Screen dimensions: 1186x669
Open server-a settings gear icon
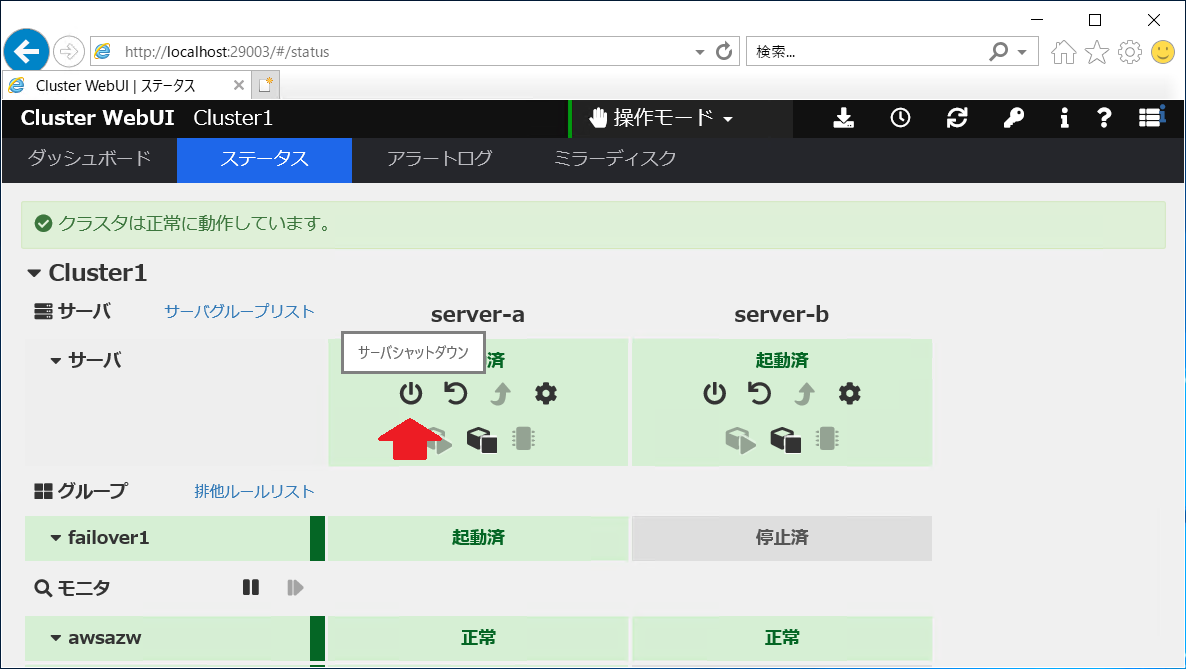coord(545,394)
